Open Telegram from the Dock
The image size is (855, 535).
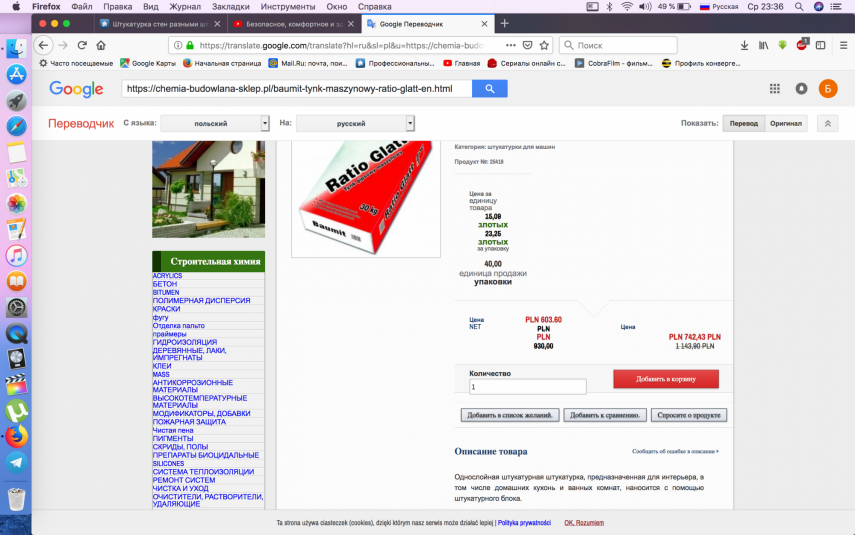16,462
